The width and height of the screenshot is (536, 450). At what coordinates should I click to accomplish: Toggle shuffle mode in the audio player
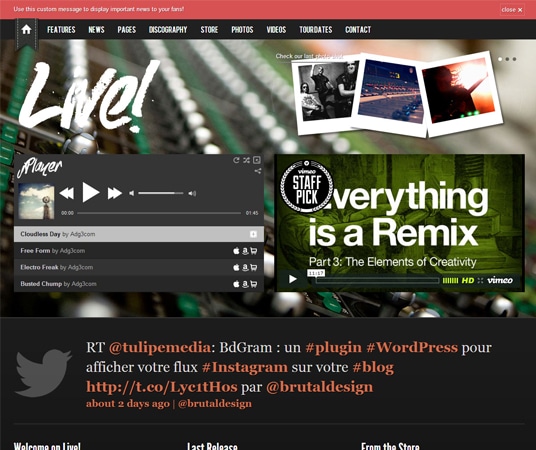tap(246, 160)
